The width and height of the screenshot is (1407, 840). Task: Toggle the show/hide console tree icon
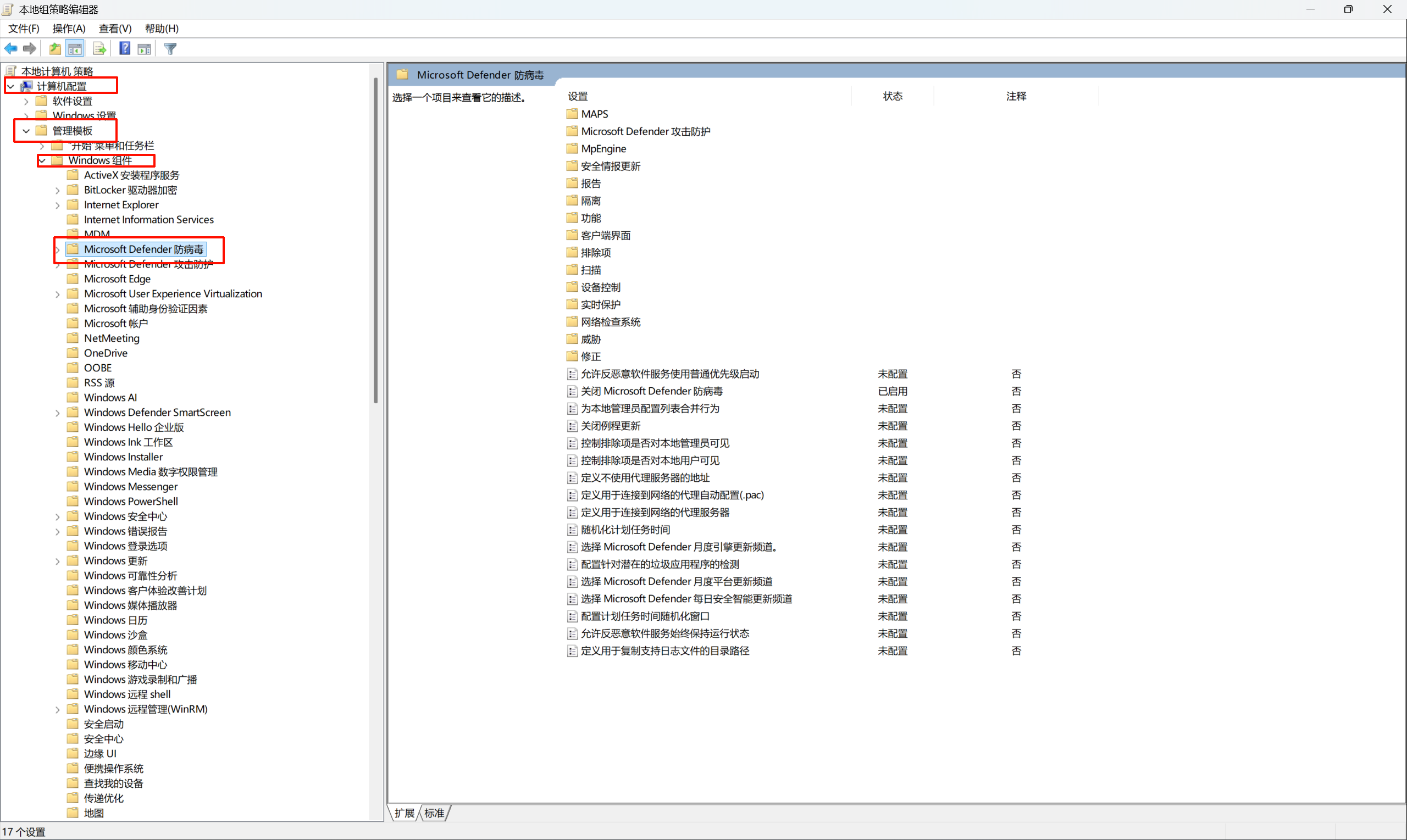[75, 49]
